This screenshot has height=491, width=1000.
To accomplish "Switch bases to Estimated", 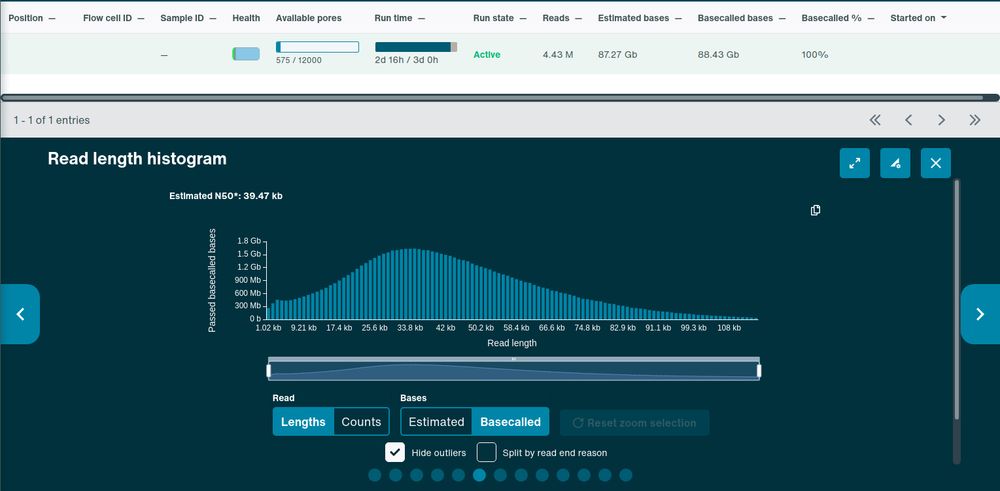I will click(436, 421).
